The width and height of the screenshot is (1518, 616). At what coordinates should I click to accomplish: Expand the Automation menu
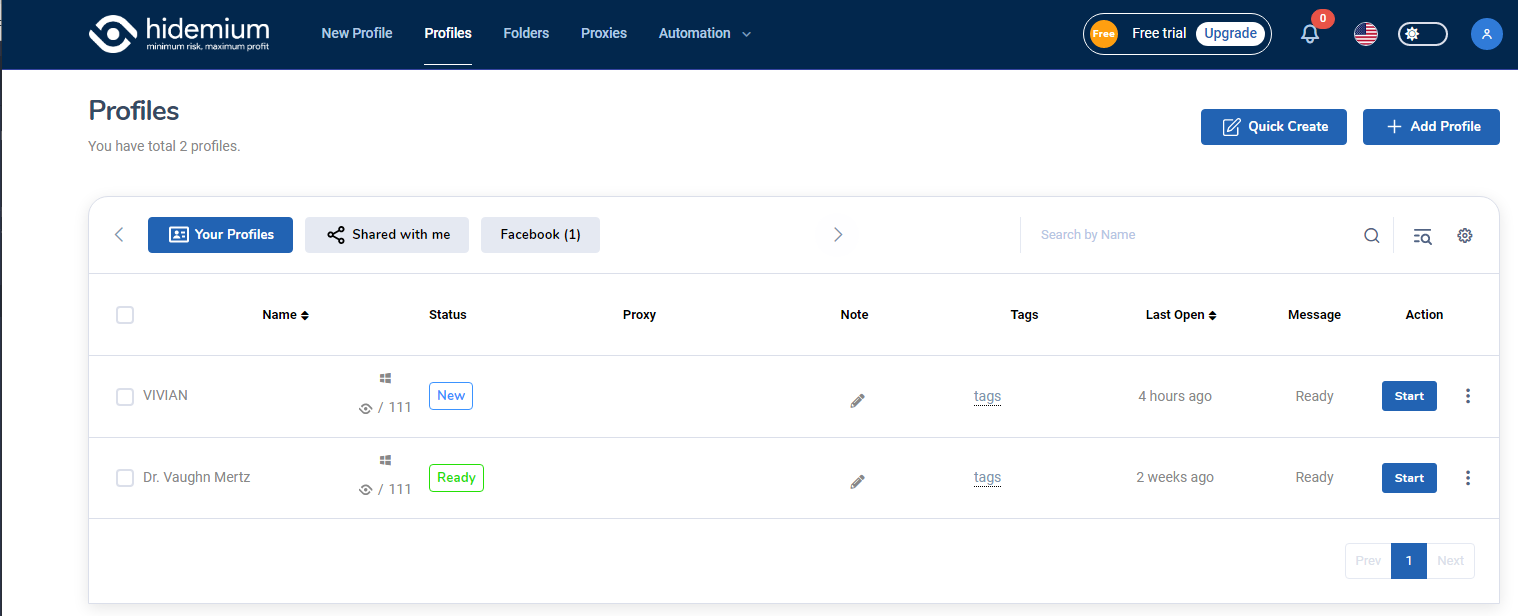704,33
